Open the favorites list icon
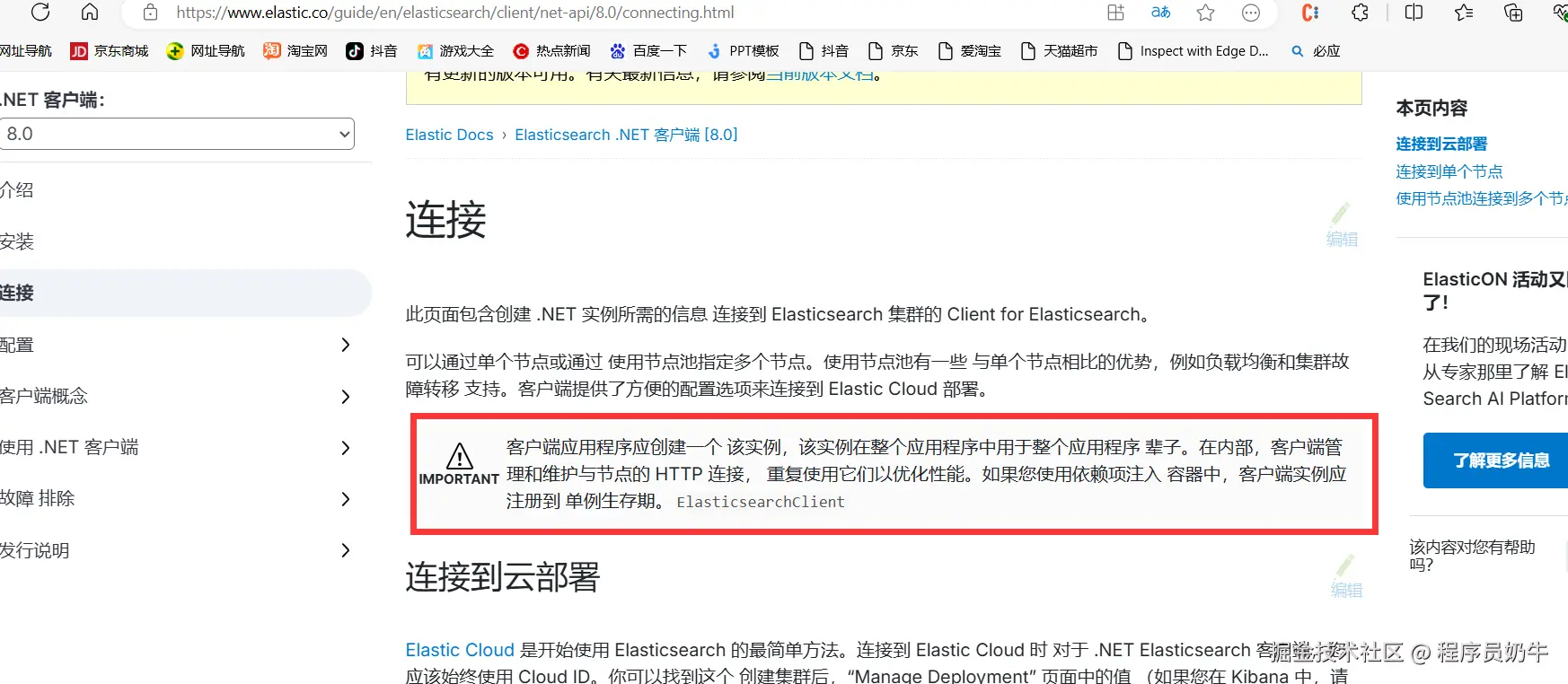Image resolution: width=1568 pixels, height=684 pixels. click(1465, 13)
